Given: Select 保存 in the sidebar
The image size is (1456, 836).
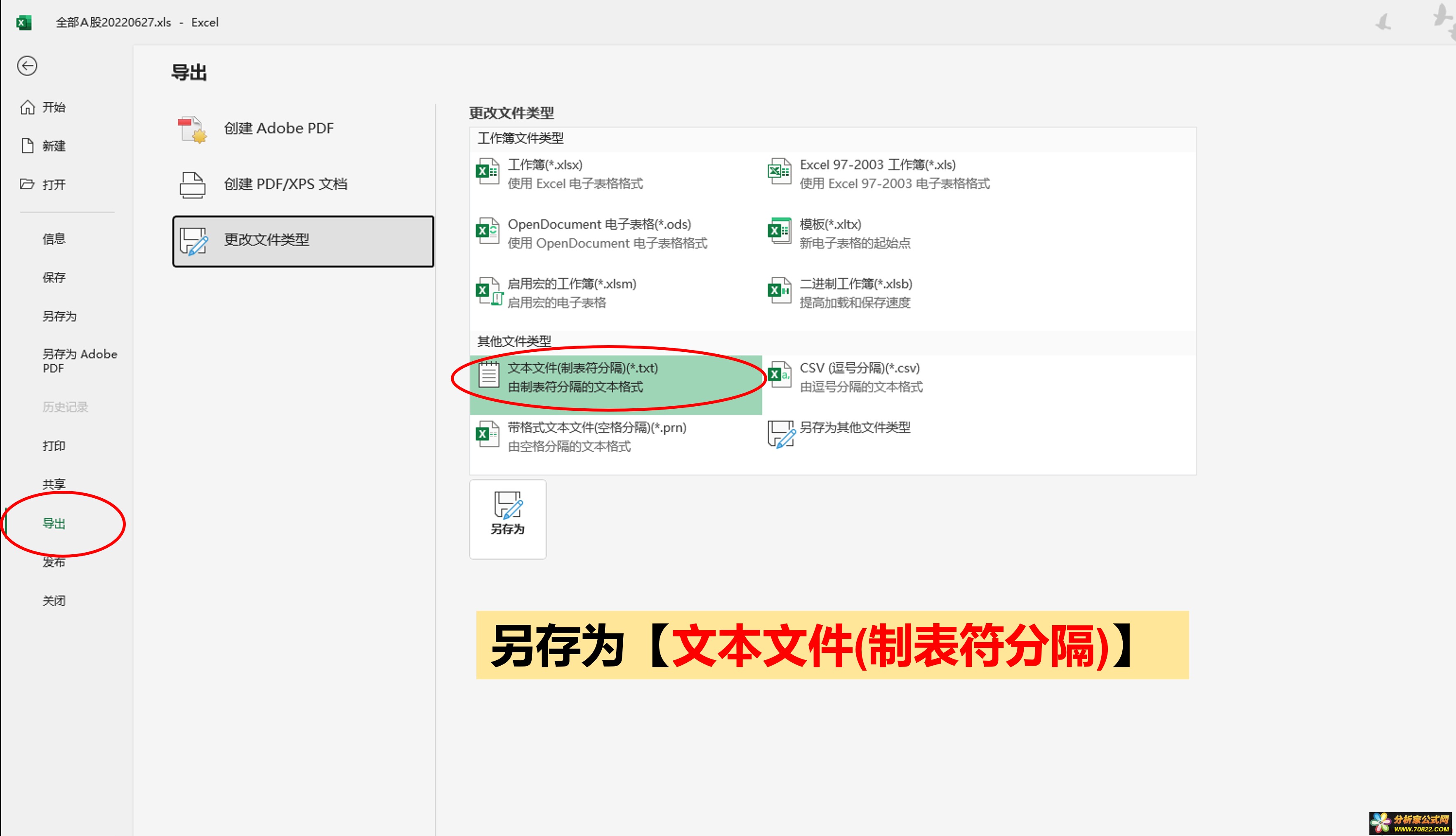Looking at the screenshot, I should point(54,277).
